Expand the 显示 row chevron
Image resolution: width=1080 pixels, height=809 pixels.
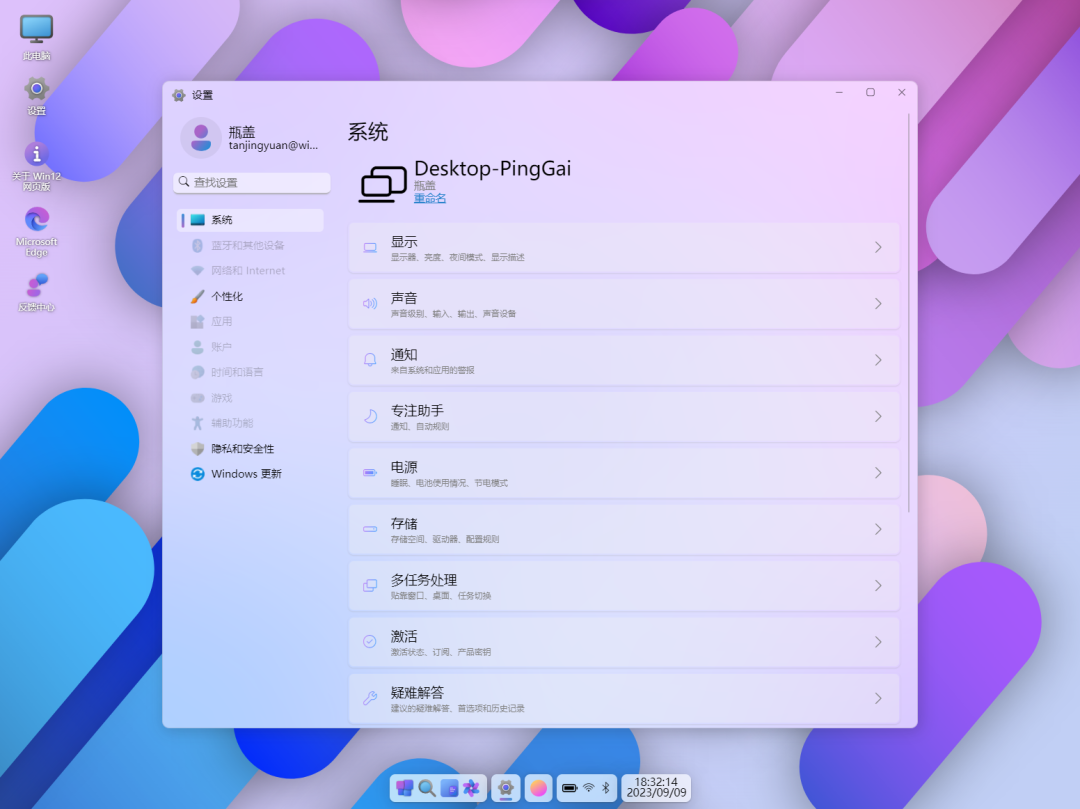coord(878,247)
